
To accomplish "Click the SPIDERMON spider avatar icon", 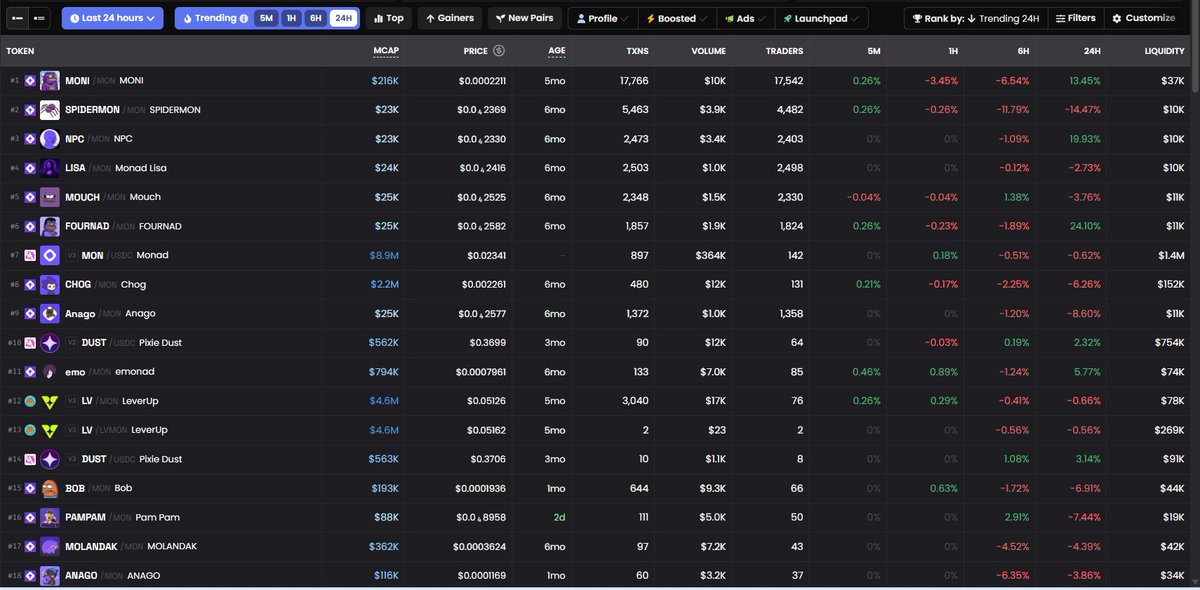I will pos(50,110).
